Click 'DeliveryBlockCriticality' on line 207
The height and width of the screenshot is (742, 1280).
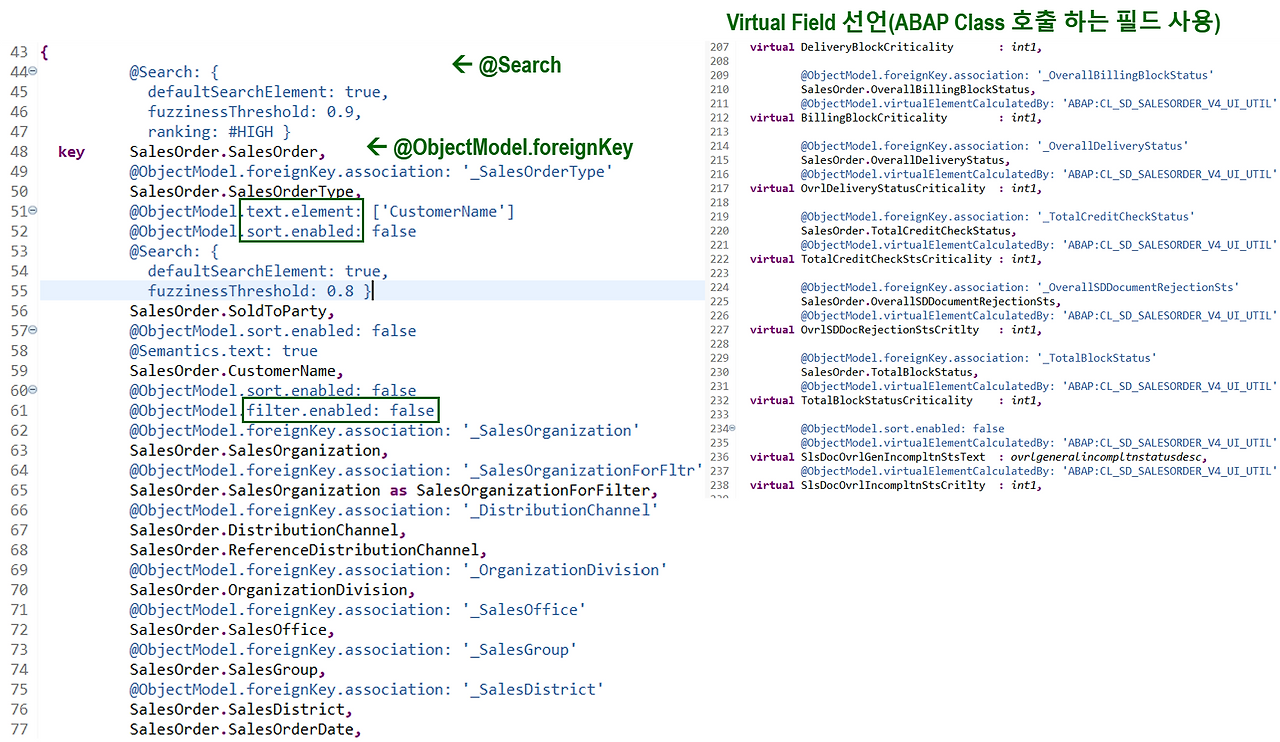875,47
